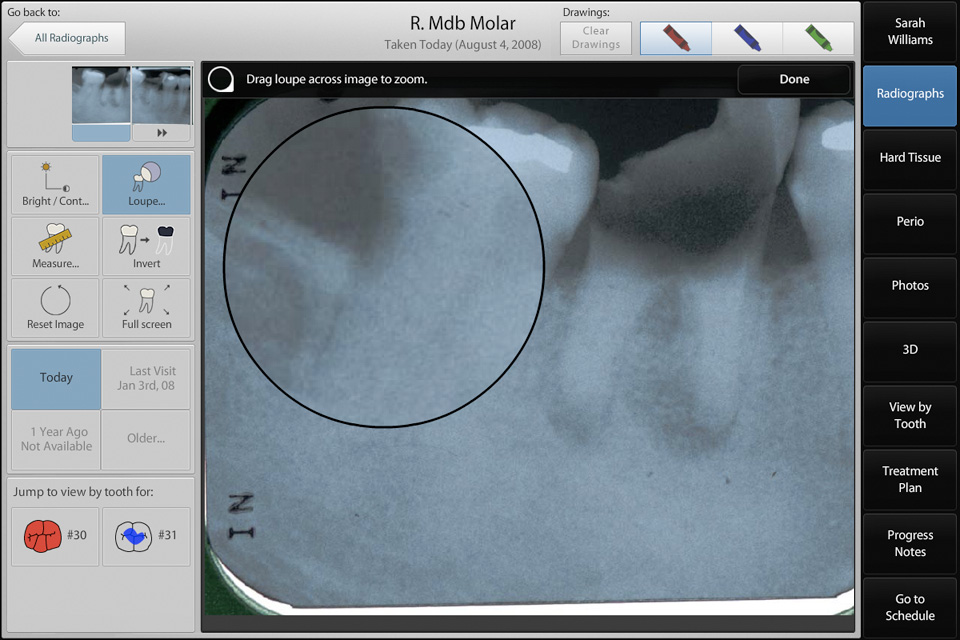
Task: Select the Bright / Contrast tool
Action: (55, 185)
